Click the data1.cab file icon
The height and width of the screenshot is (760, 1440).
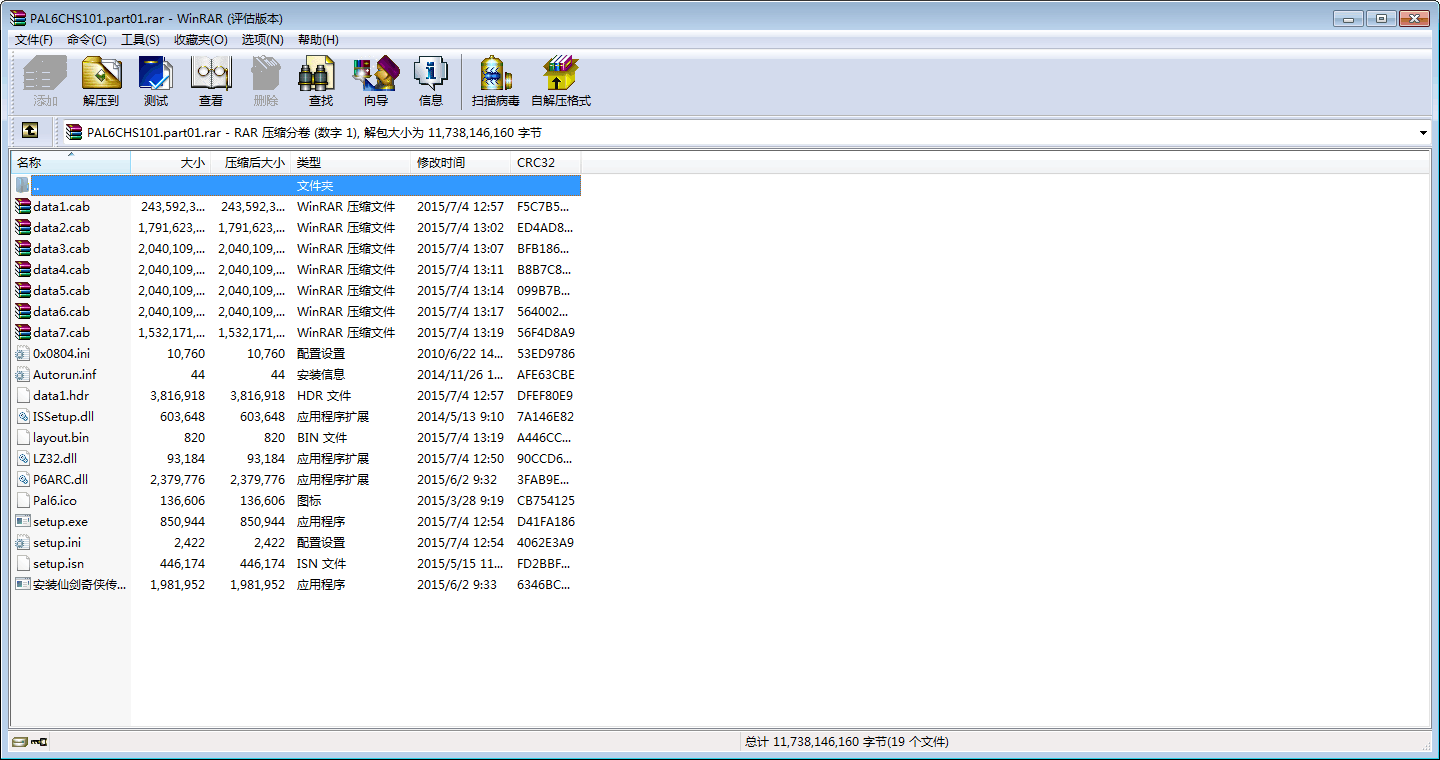pyautogui.click(x=24, y=206)
